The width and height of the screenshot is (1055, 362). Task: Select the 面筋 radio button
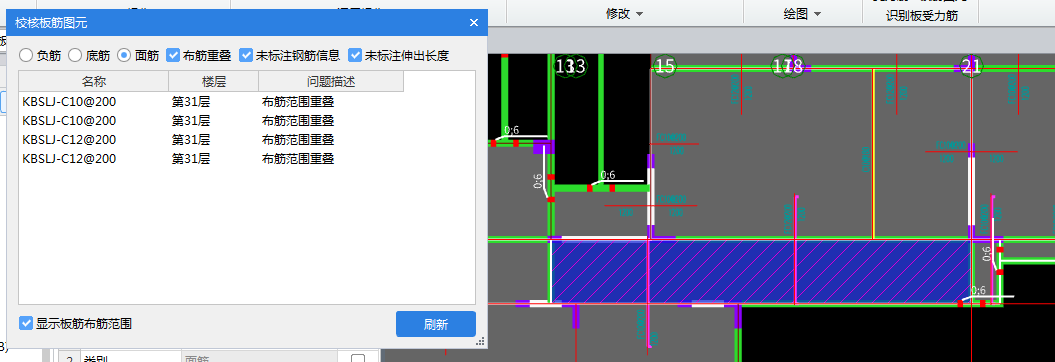click(124, 56)
